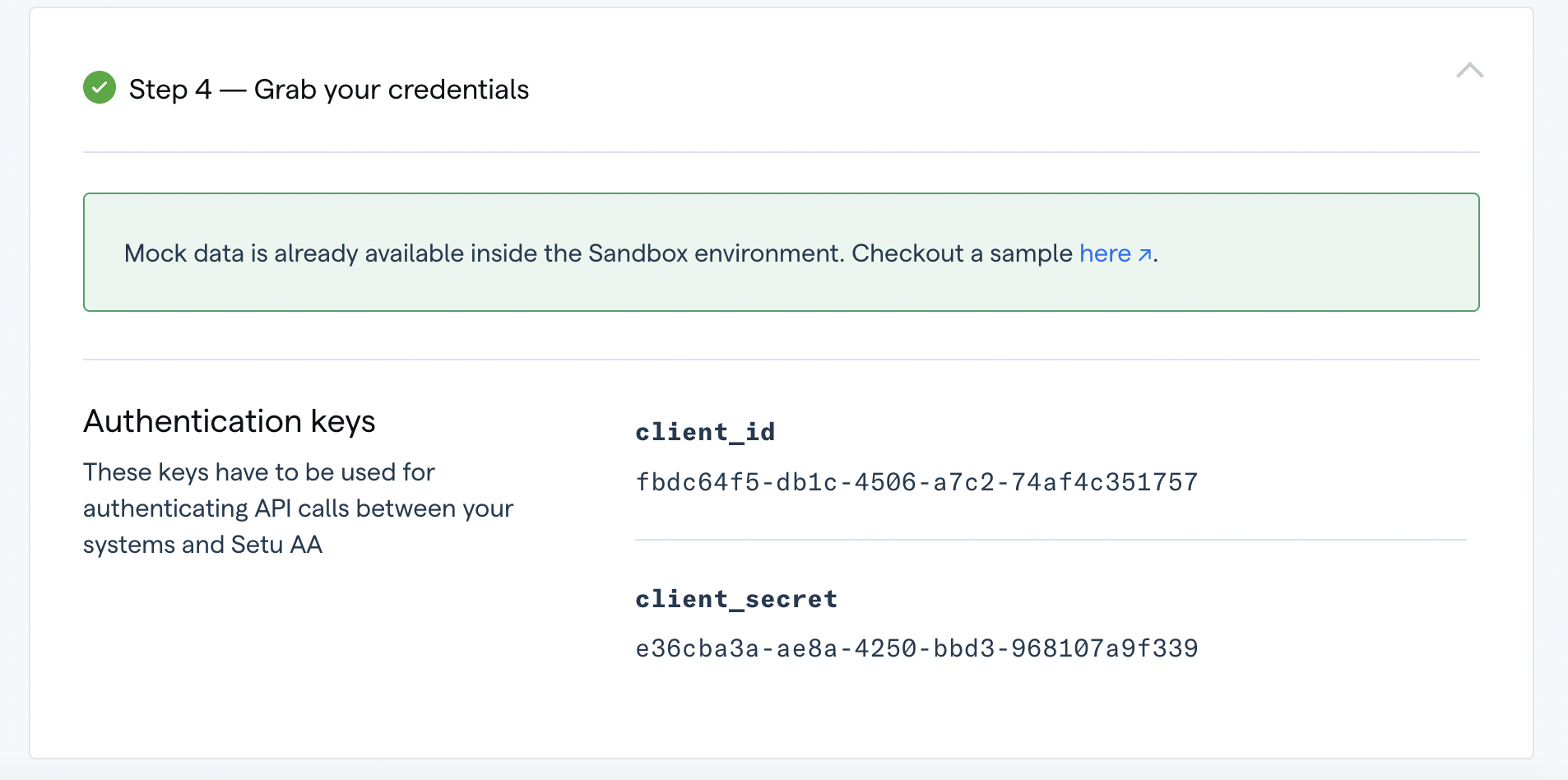Click the green checkmark icon beside Step 4
The height and width of the screenshot is (780, 1568).
pyautogui.click(x=100, y=87)
